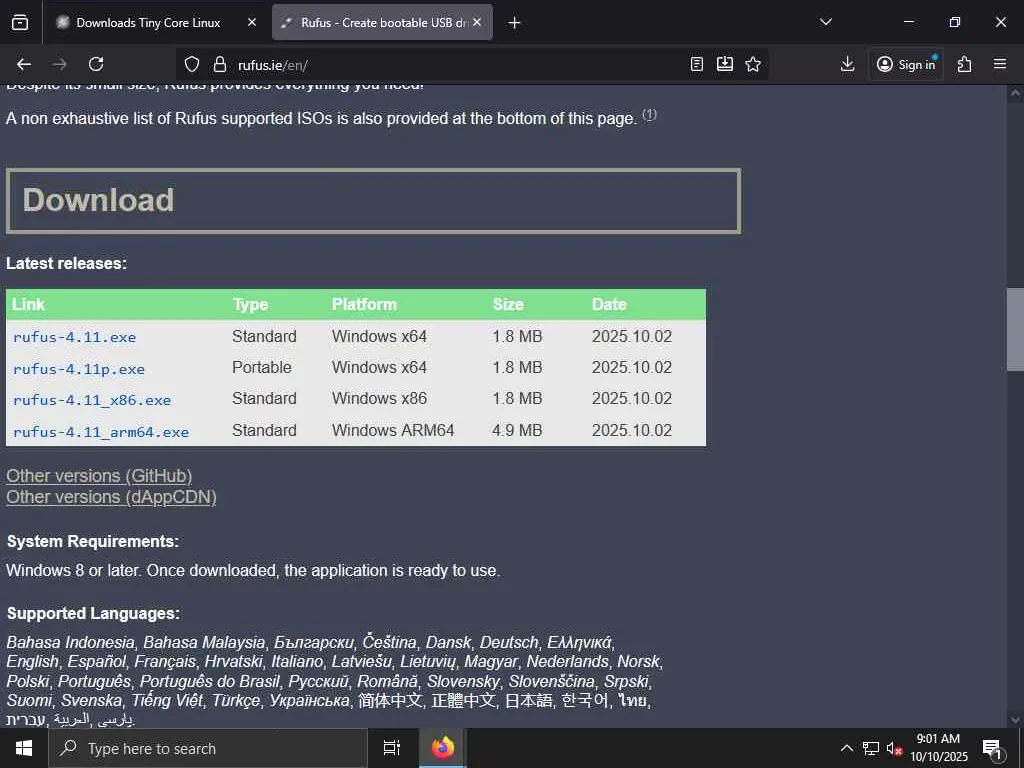Reload the Rufus page
1024x768 pixels.
coord(96,64)
